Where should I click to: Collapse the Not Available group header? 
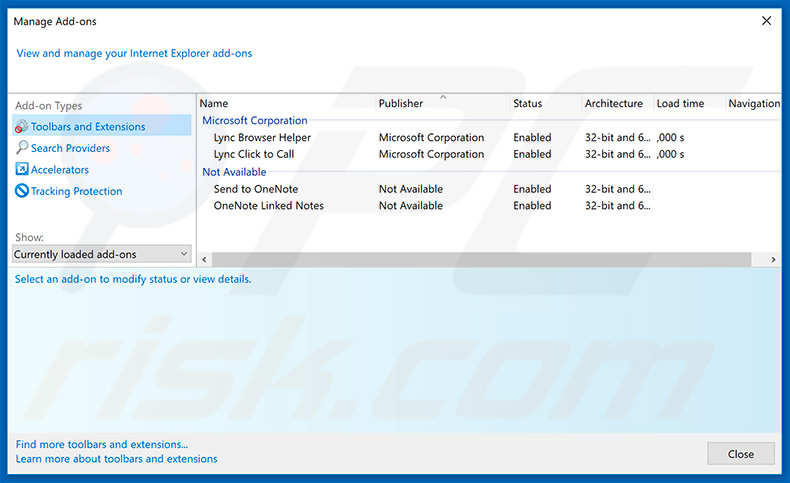pos(234,172)
